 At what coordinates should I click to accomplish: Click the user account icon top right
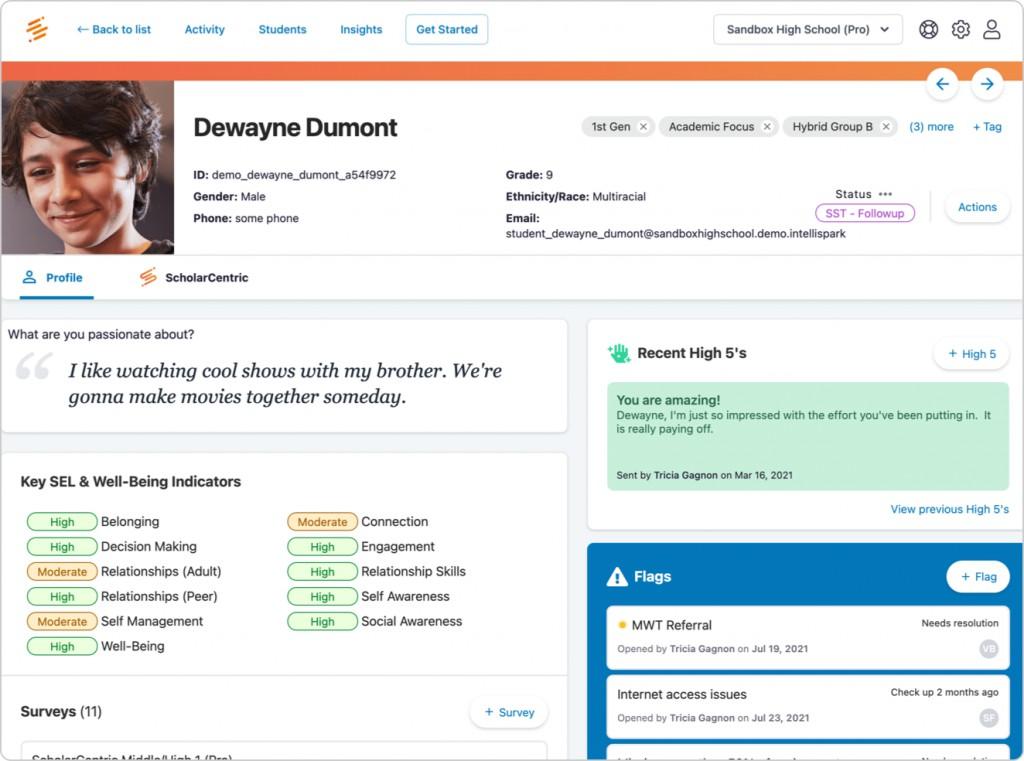coord(992,29)
